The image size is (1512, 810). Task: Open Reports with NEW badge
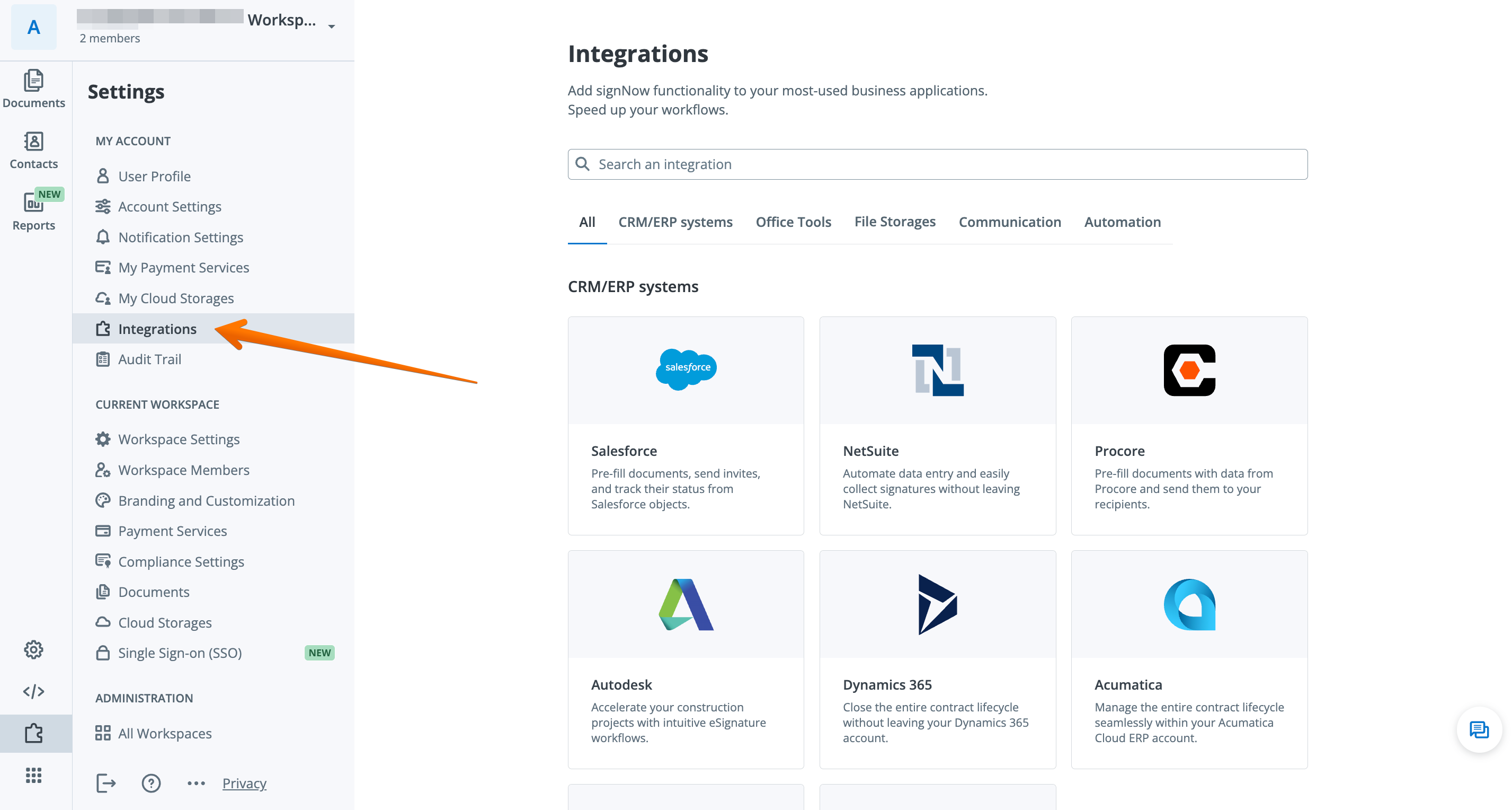click(33, 211)
